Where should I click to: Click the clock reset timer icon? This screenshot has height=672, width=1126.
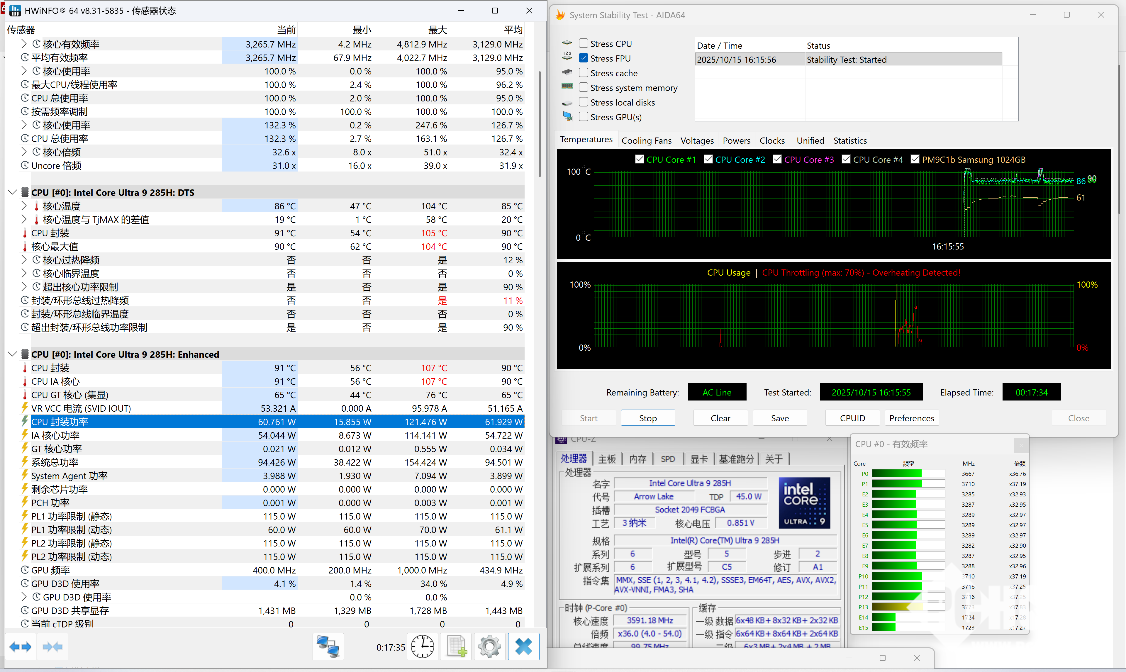[x=423, y=646]
